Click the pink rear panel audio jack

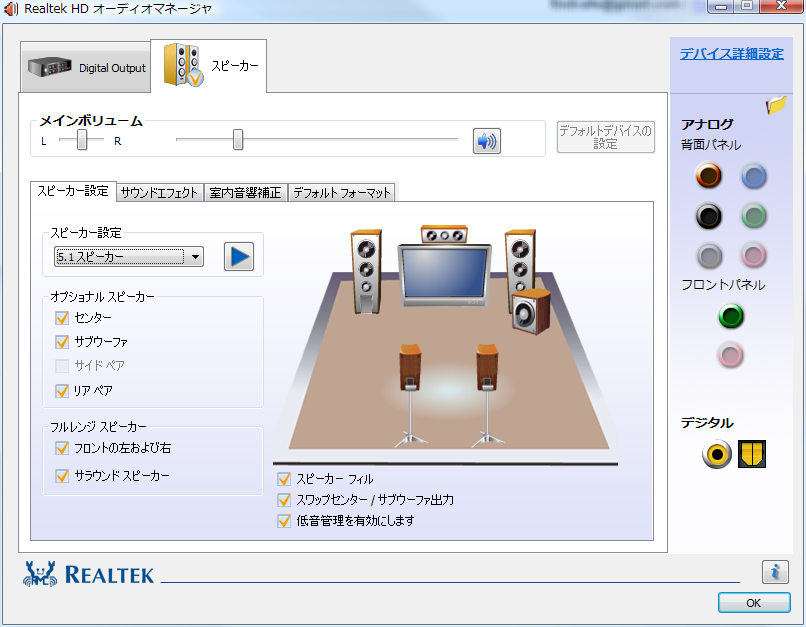pos(754,255)
